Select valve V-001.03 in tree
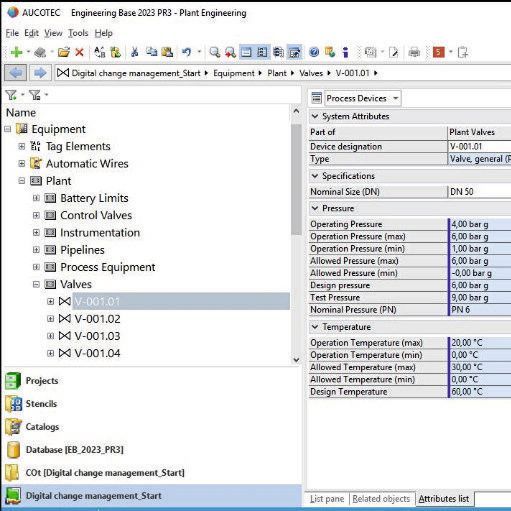 tap(97, 336)
